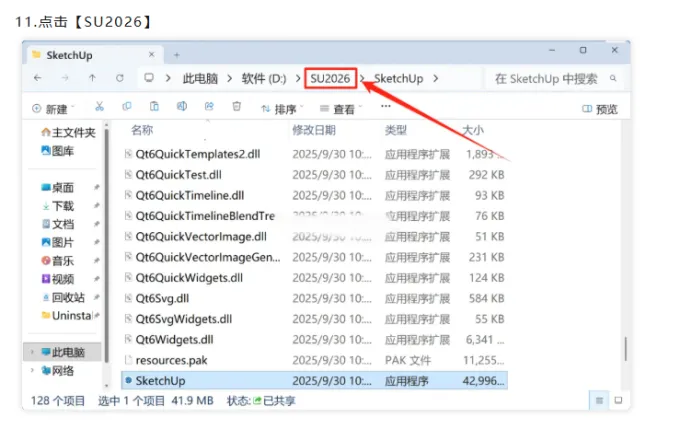Viewport: 692px width, 429px height.
Task: Click the 在 SketchUp 中搜索 search box
Action: click(555, 79)
